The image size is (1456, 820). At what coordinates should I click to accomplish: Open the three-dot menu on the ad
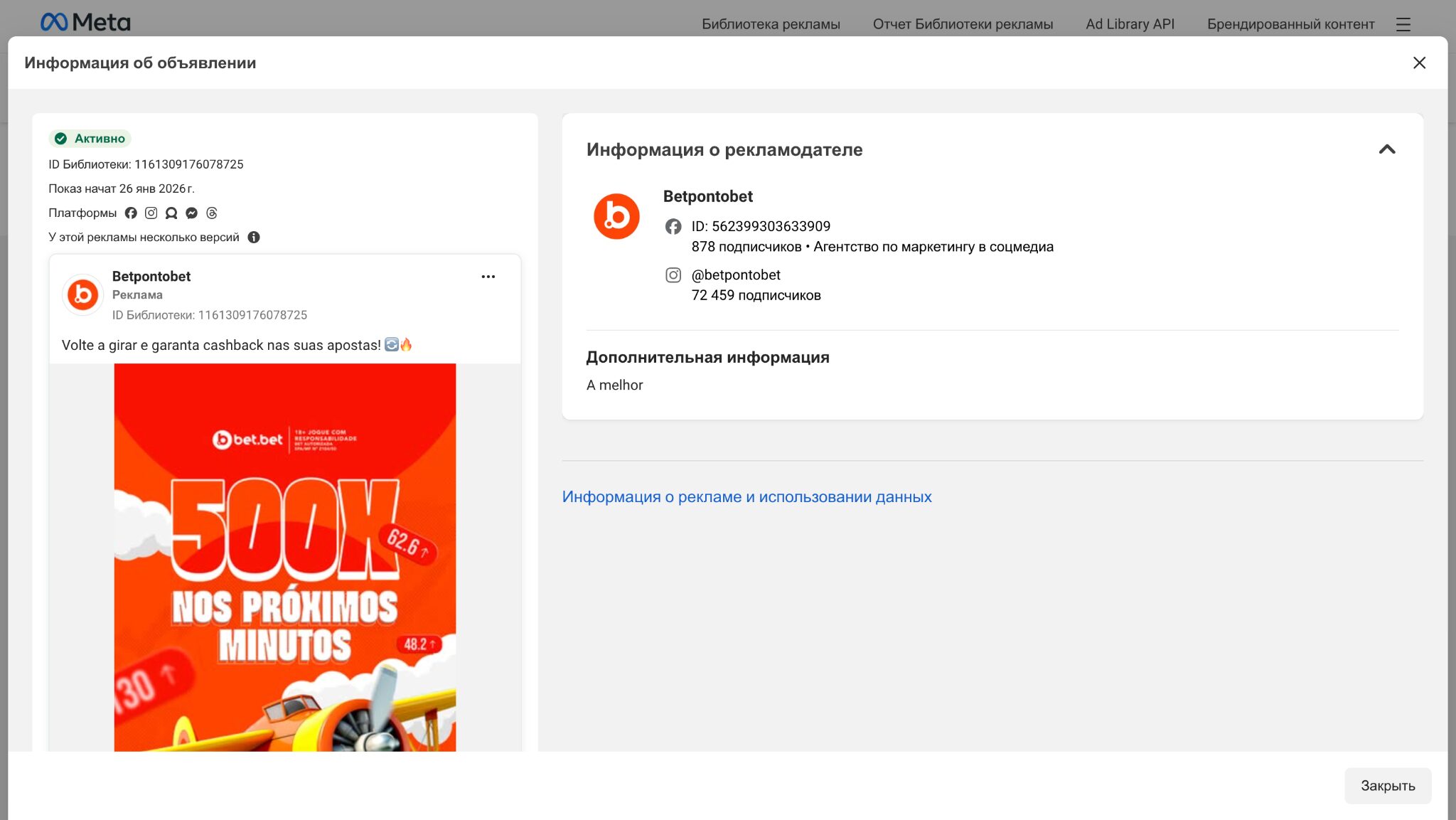click(488, 277)
